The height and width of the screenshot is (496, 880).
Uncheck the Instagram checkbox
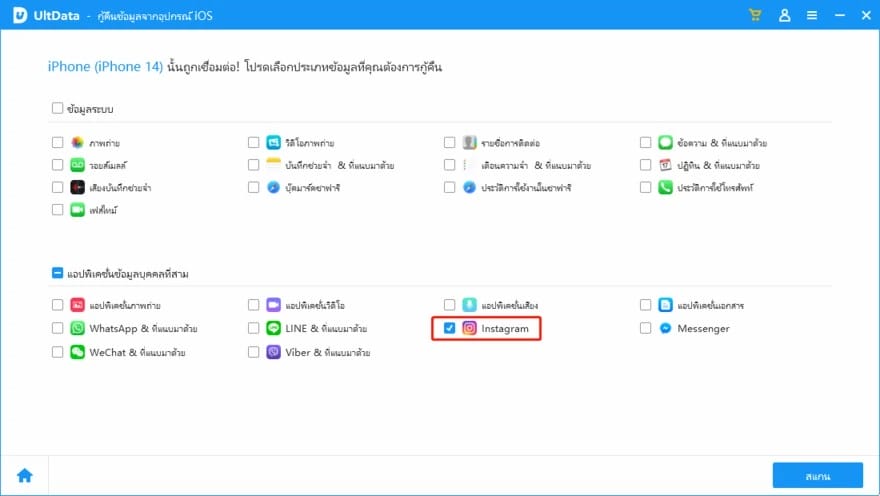click(450, 328)
